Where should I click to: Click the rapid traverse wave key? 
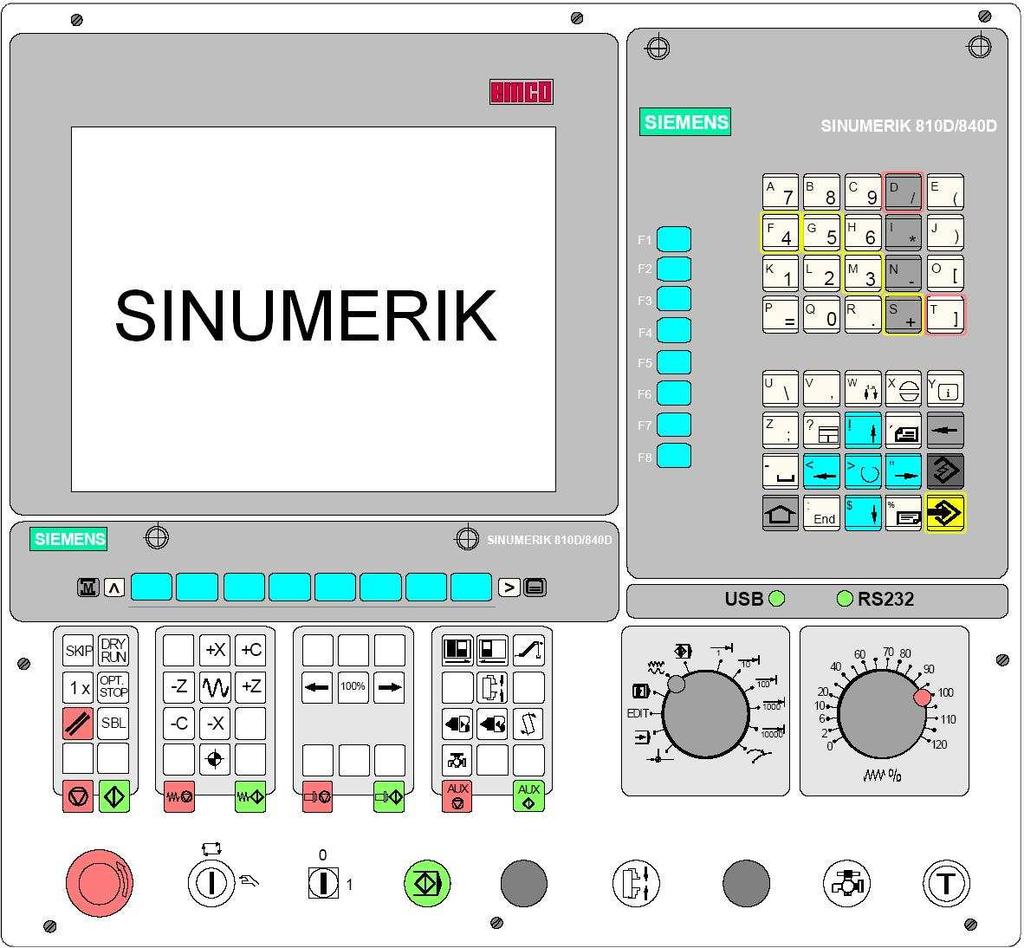tap(215, 686)
